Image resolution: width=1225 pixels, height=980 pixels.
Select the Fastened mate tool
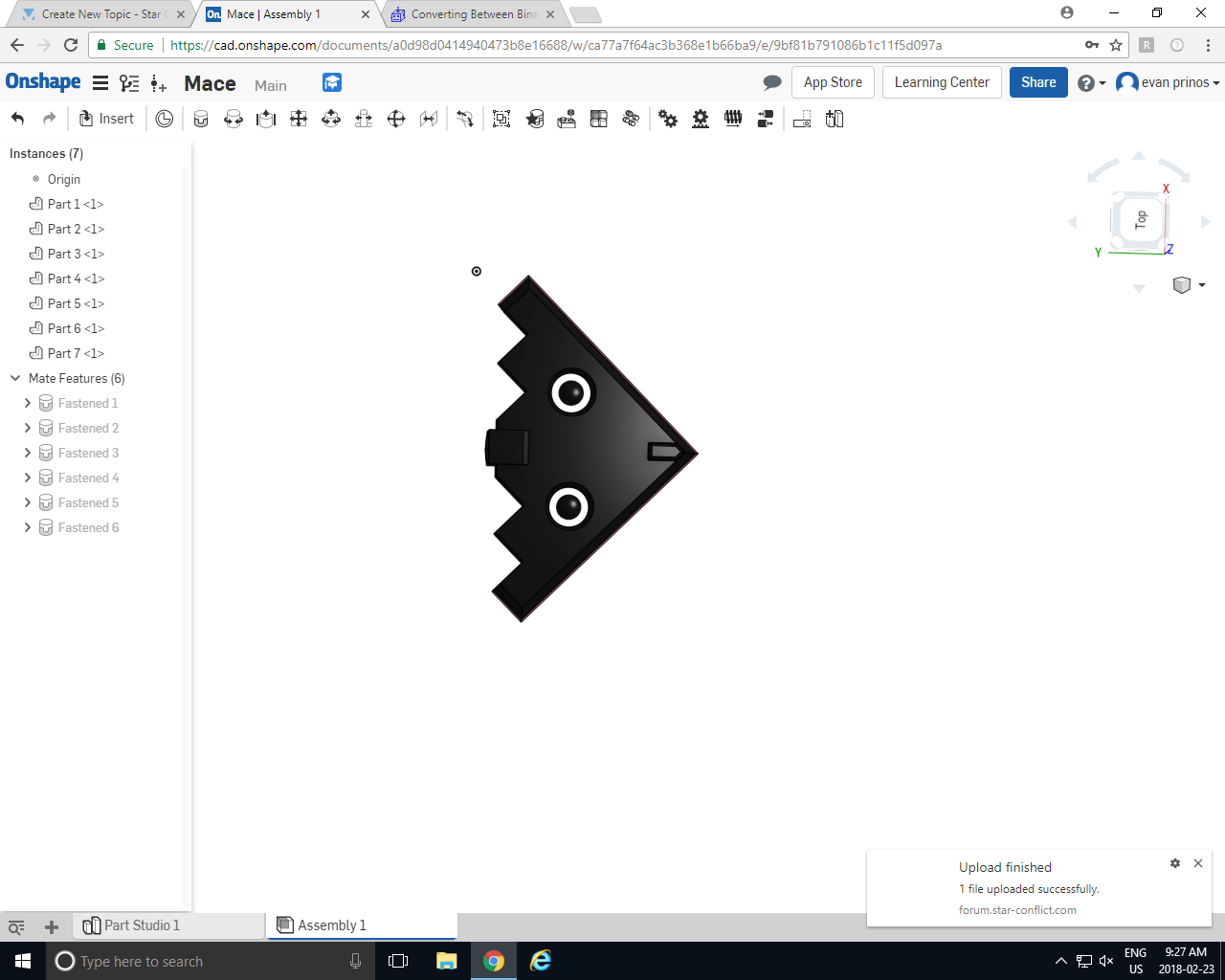[x=201, y=118]
